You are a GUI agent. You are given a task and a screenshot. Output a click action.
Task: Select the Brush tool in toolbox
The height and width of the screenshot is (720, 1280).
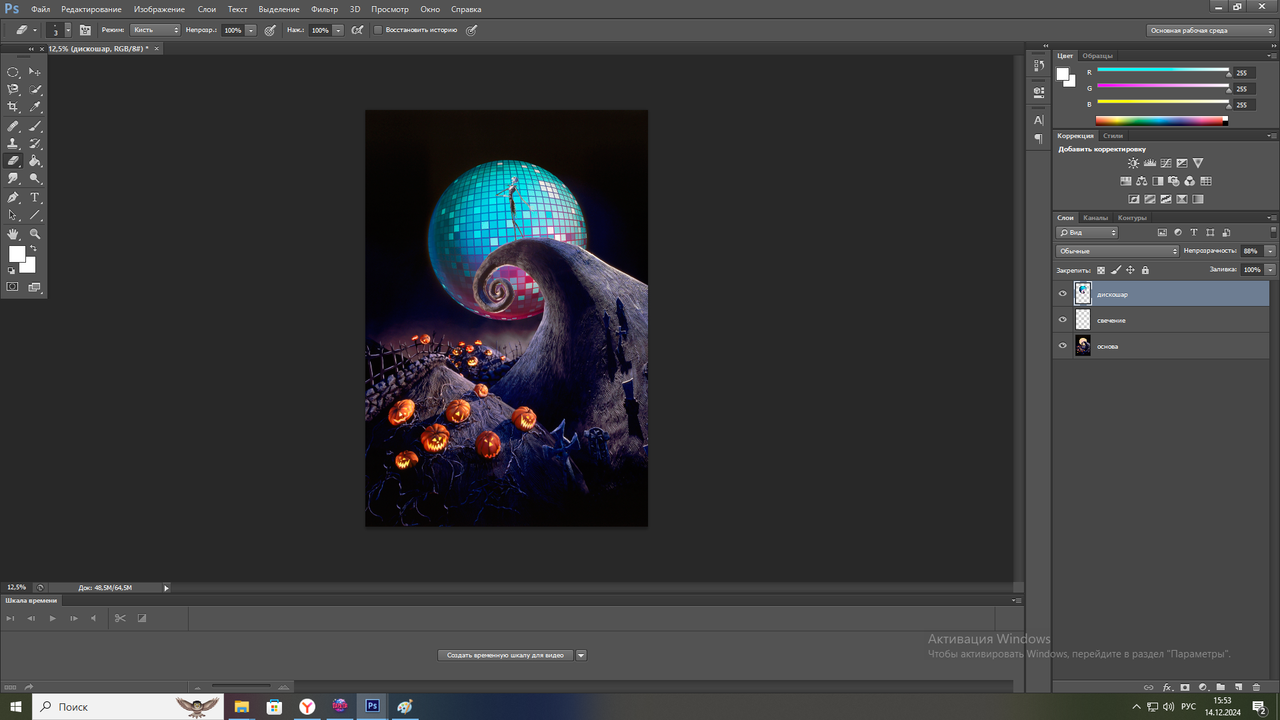tap(35, 126)
